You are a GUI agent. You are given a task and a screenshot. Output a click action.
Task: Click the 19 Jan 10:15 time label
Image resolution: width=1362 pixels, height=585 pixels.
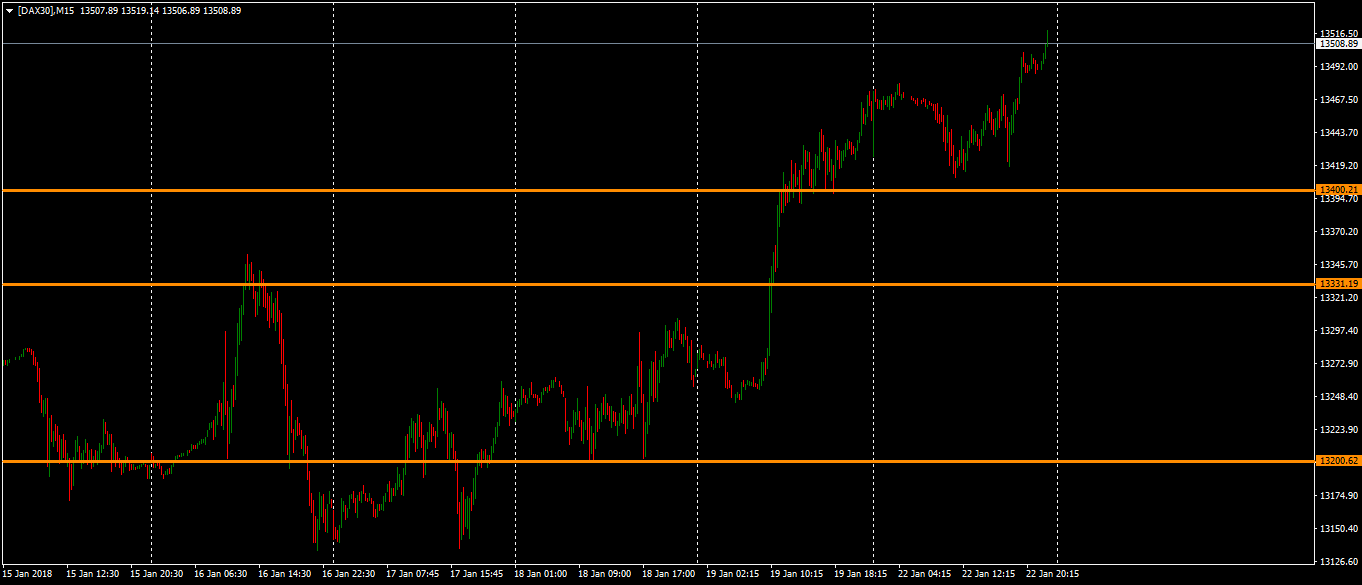click(797, 574)
